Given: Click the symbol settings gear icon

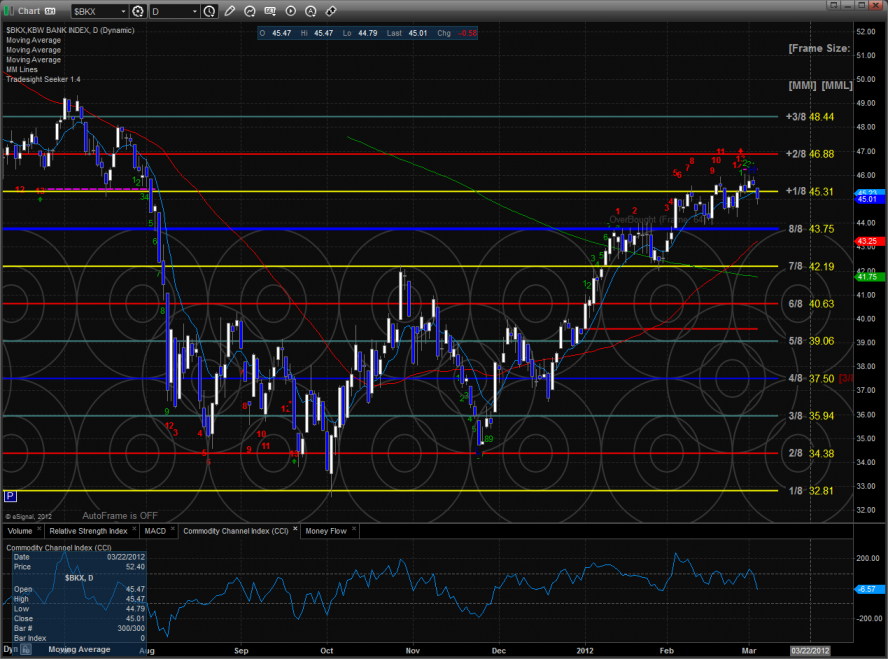Looking at the screenshot, I should pos(139,11).
